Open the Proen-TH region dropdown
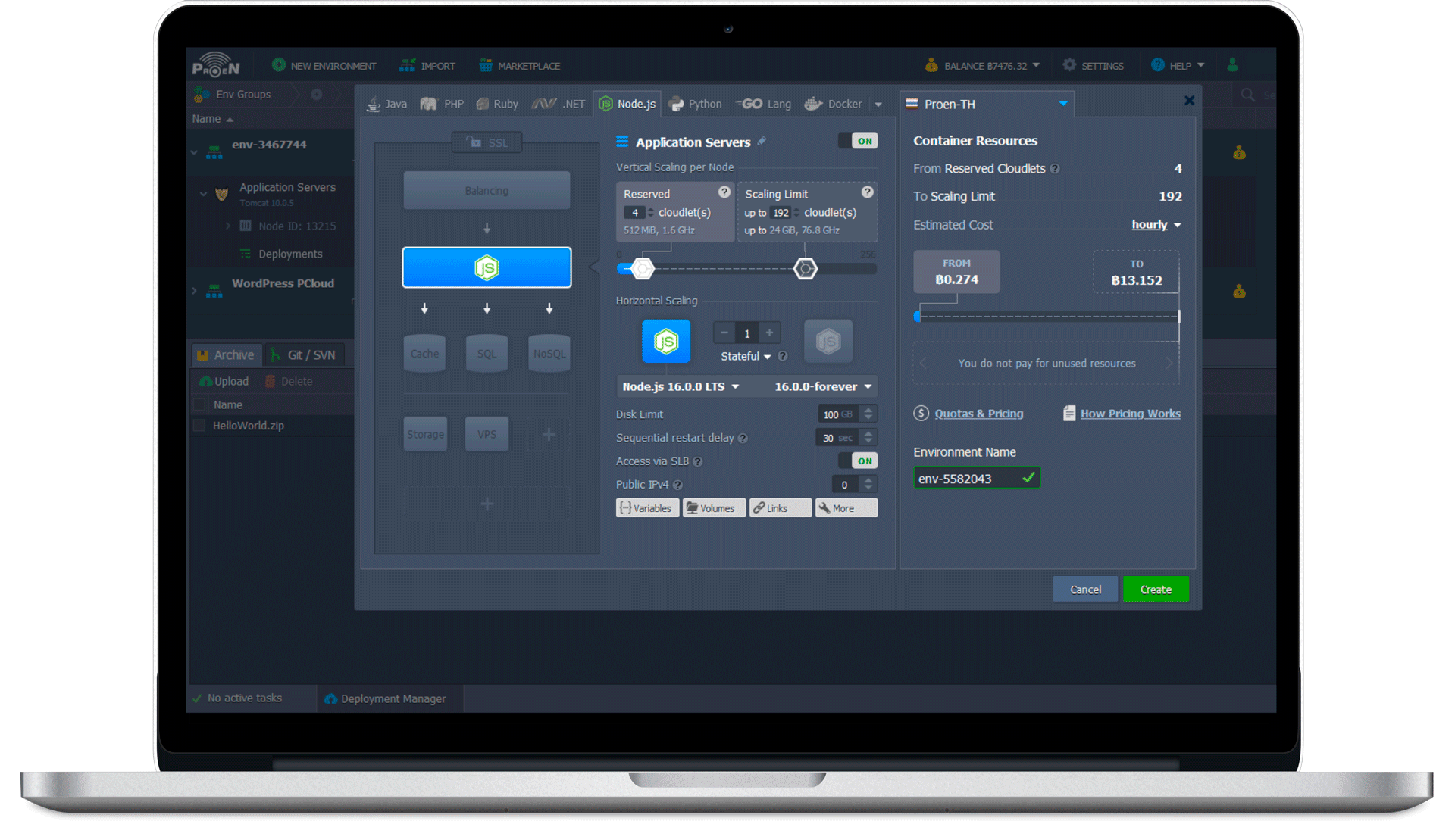The image size is (1455, 840). [987, 104]
